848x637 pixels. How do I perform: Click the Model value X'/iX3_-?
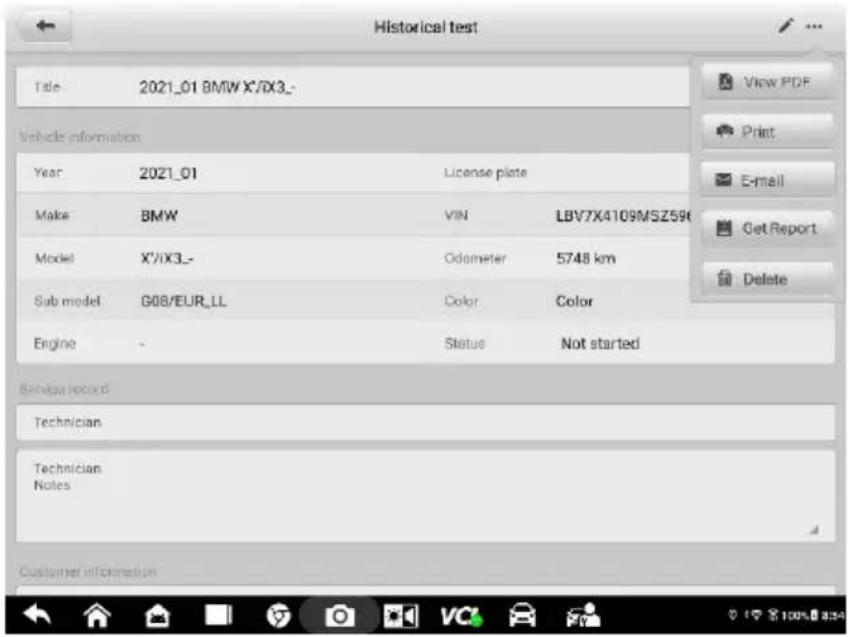[167, 258]
